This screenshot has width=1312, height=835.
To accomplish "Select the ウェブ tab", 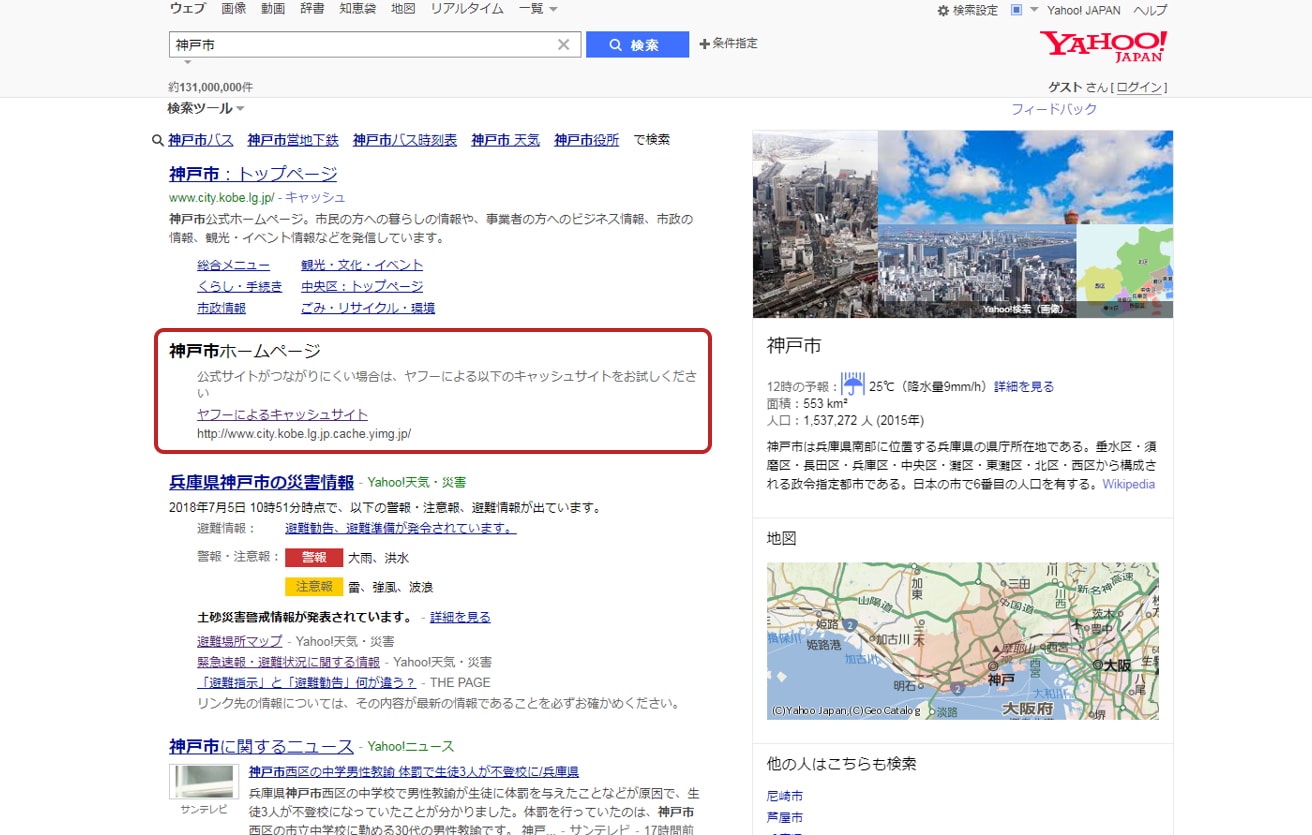I will click(188, 9).
